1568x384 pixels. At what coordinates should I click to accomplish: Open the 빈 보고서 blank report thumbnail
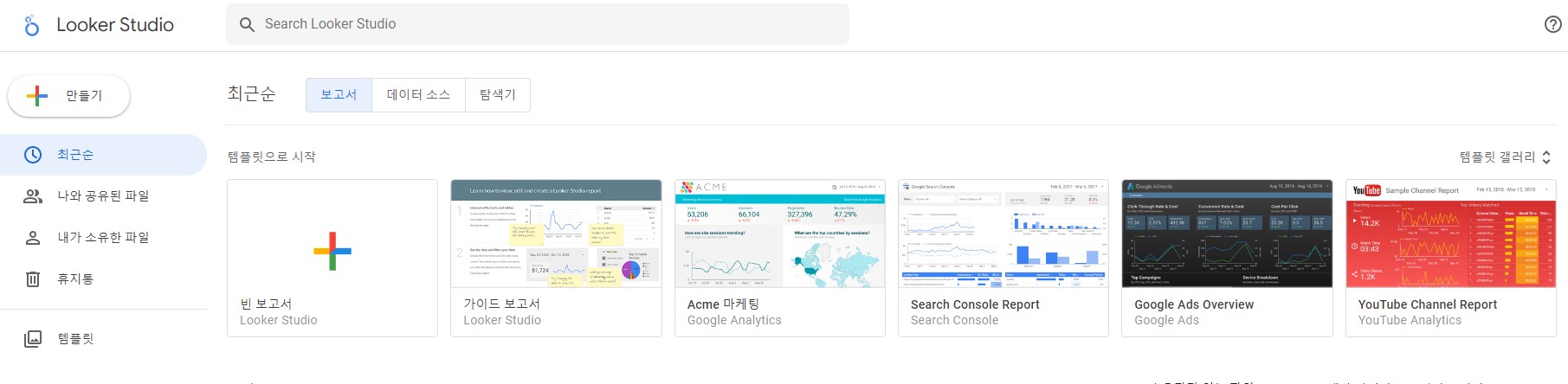332,234
